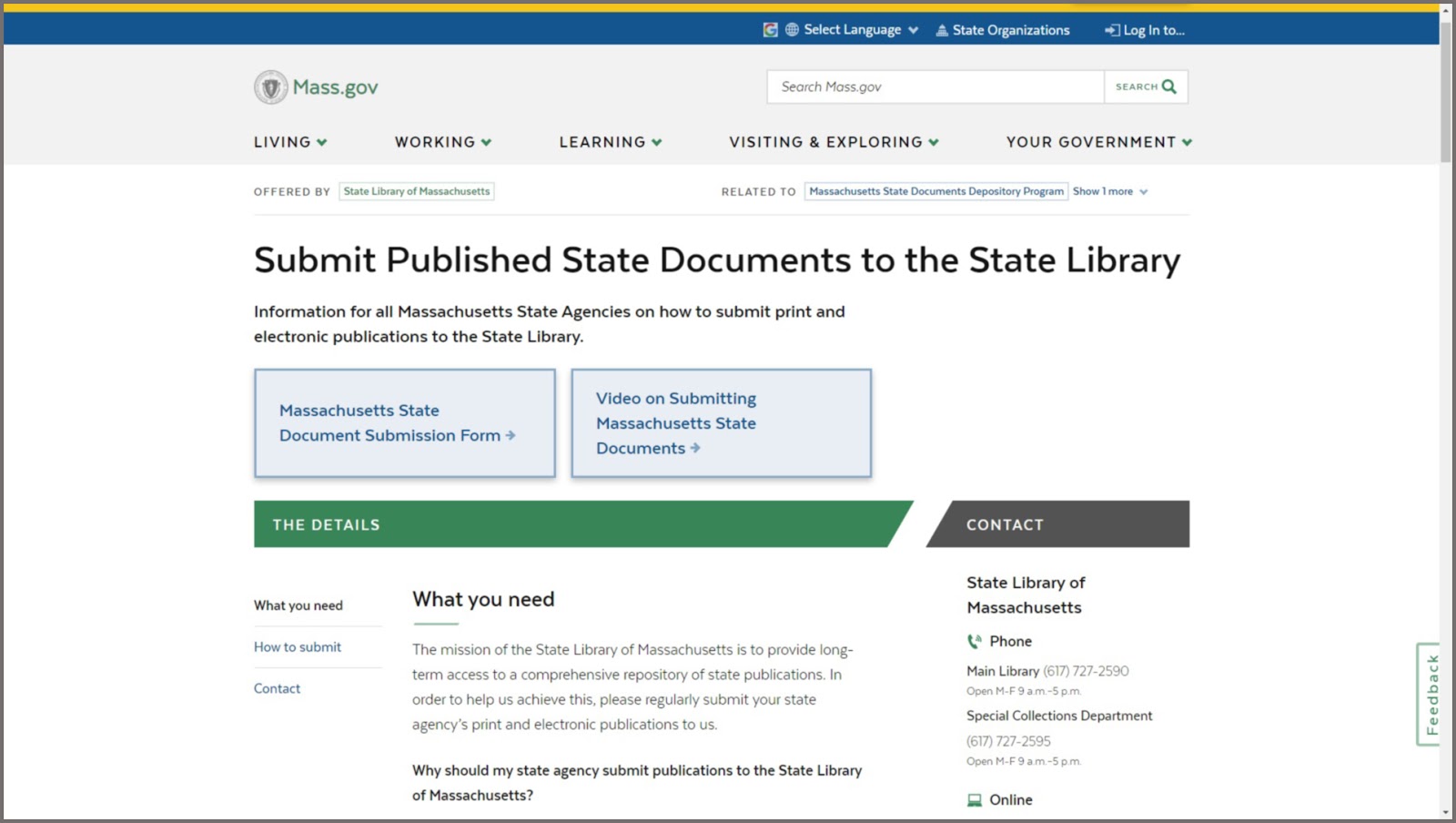Click the search magnifying glass icon
This screenshot has width=1456, height=823.
tap(1169, 86)
